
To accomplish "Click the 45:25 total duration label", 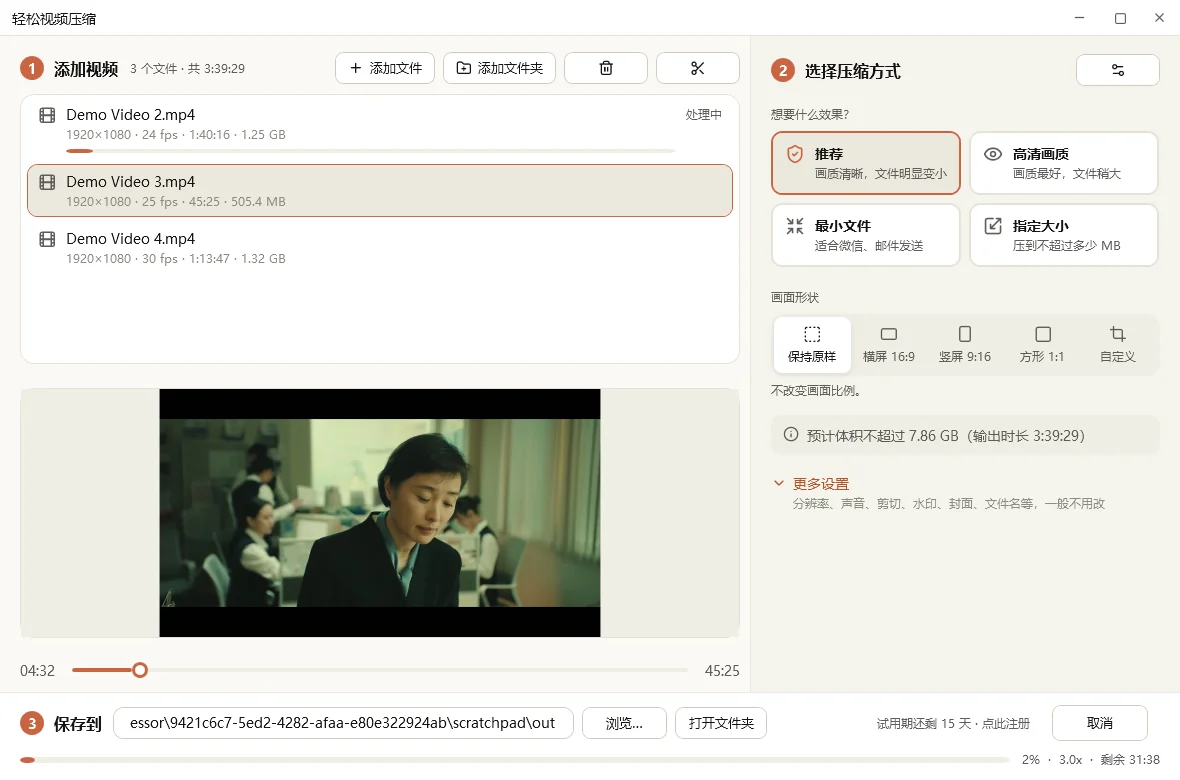I will pos(722,671).
